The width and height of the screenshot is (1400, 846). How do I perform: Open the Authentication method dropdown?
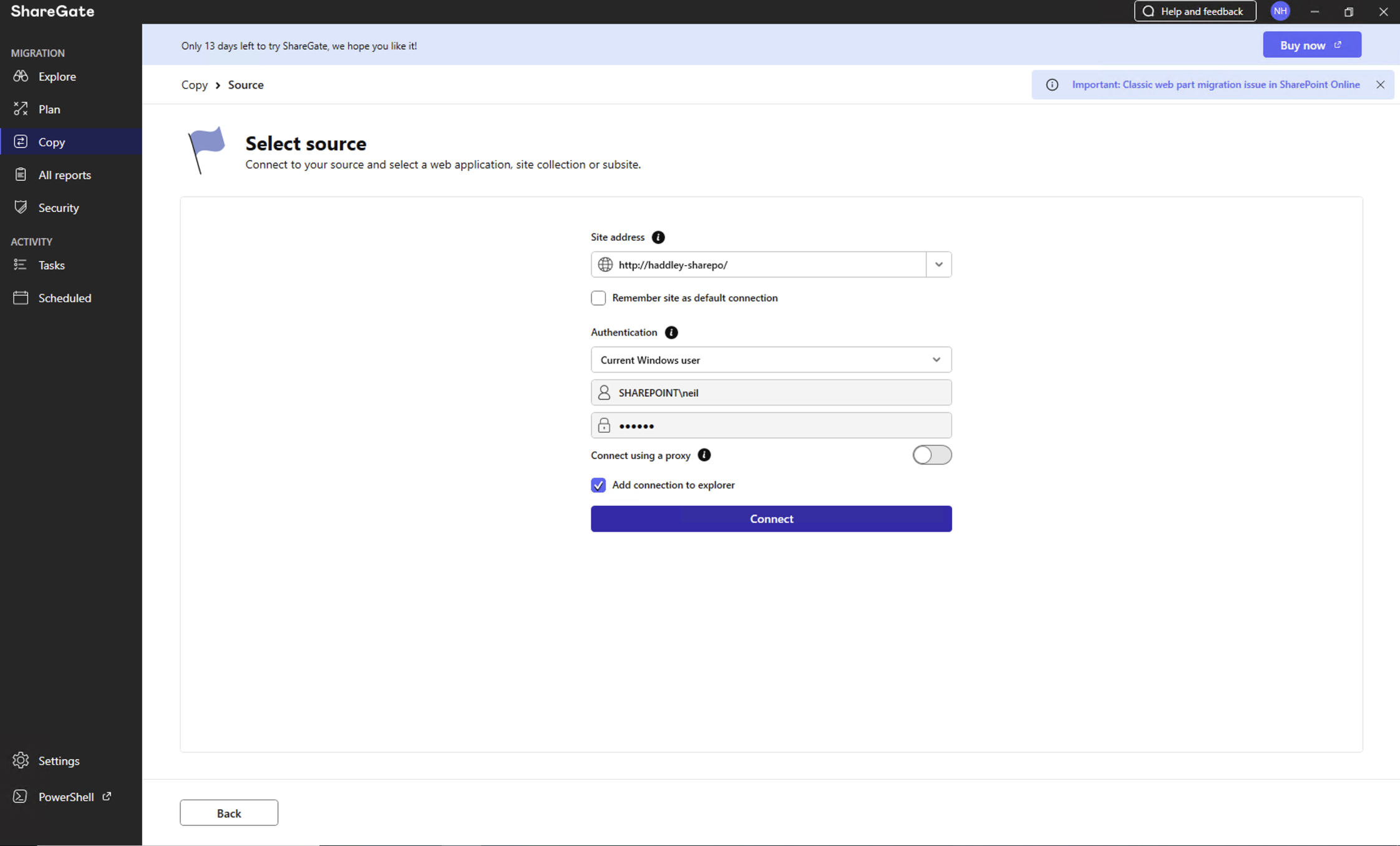tap(771, 360)
